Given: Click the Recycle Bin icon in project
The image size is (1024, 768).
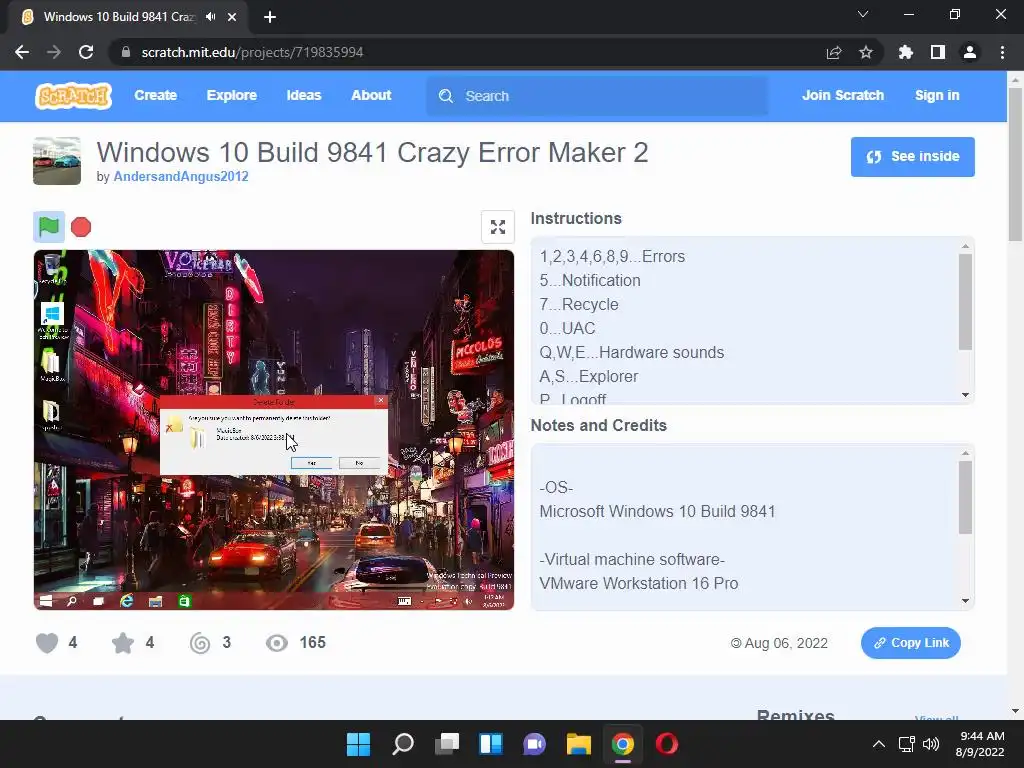Looking at the screenshot, I should pos(52,266).
